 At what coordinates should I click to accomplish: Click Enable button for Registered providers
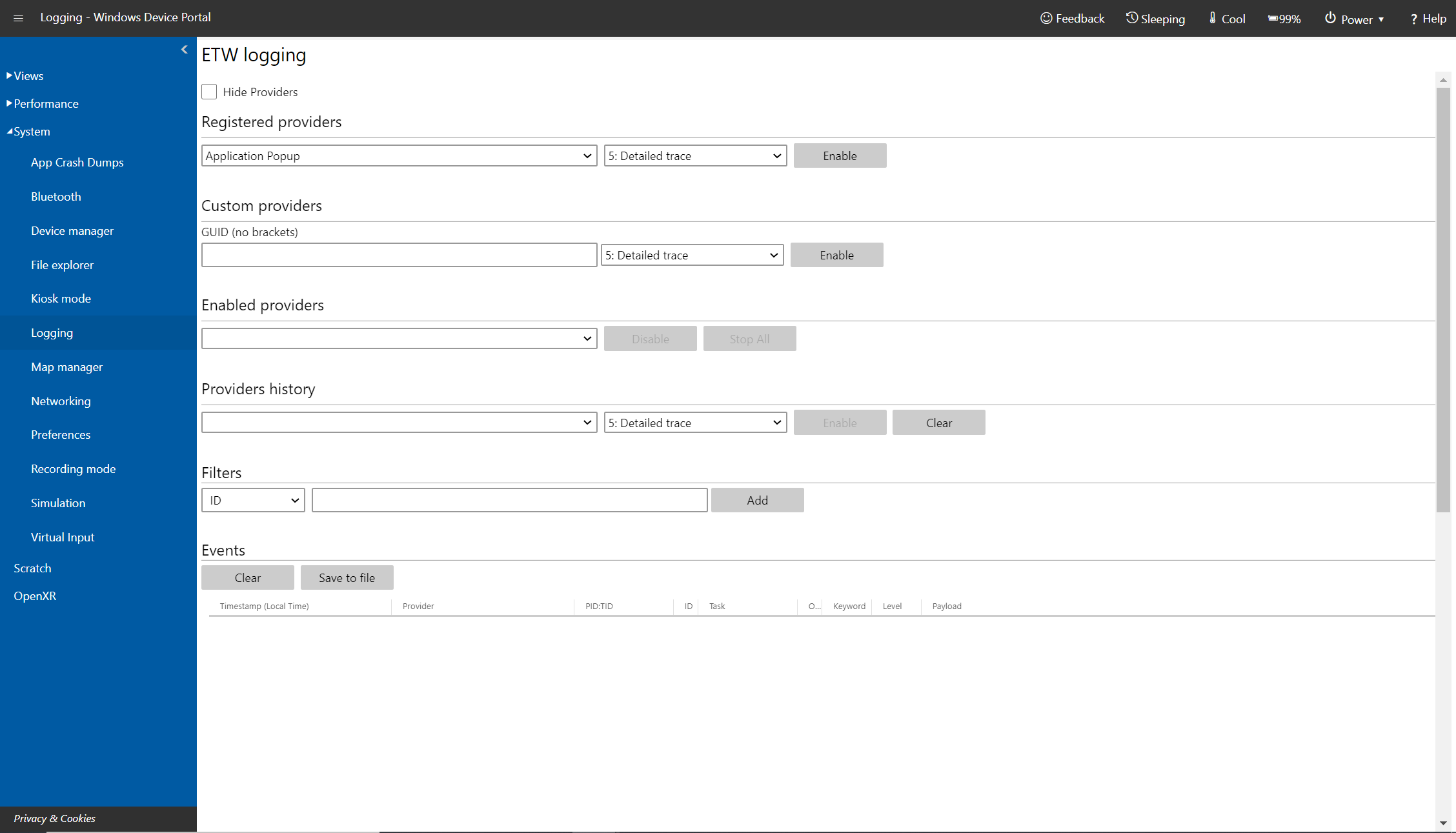[x=839, y=155]
